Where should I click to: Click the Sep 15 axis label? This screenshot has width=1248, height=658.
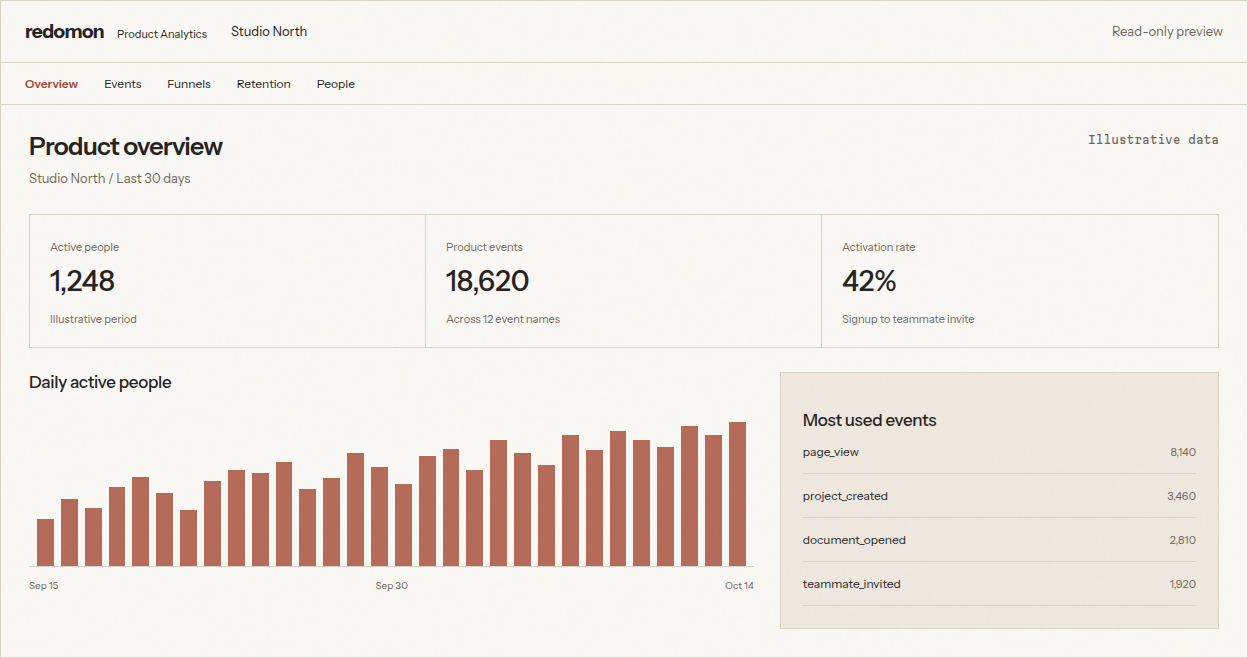coord(44,586)
